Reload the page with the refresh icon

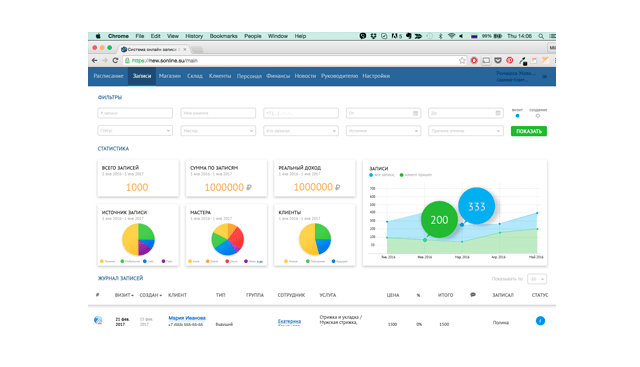(115, 60)
